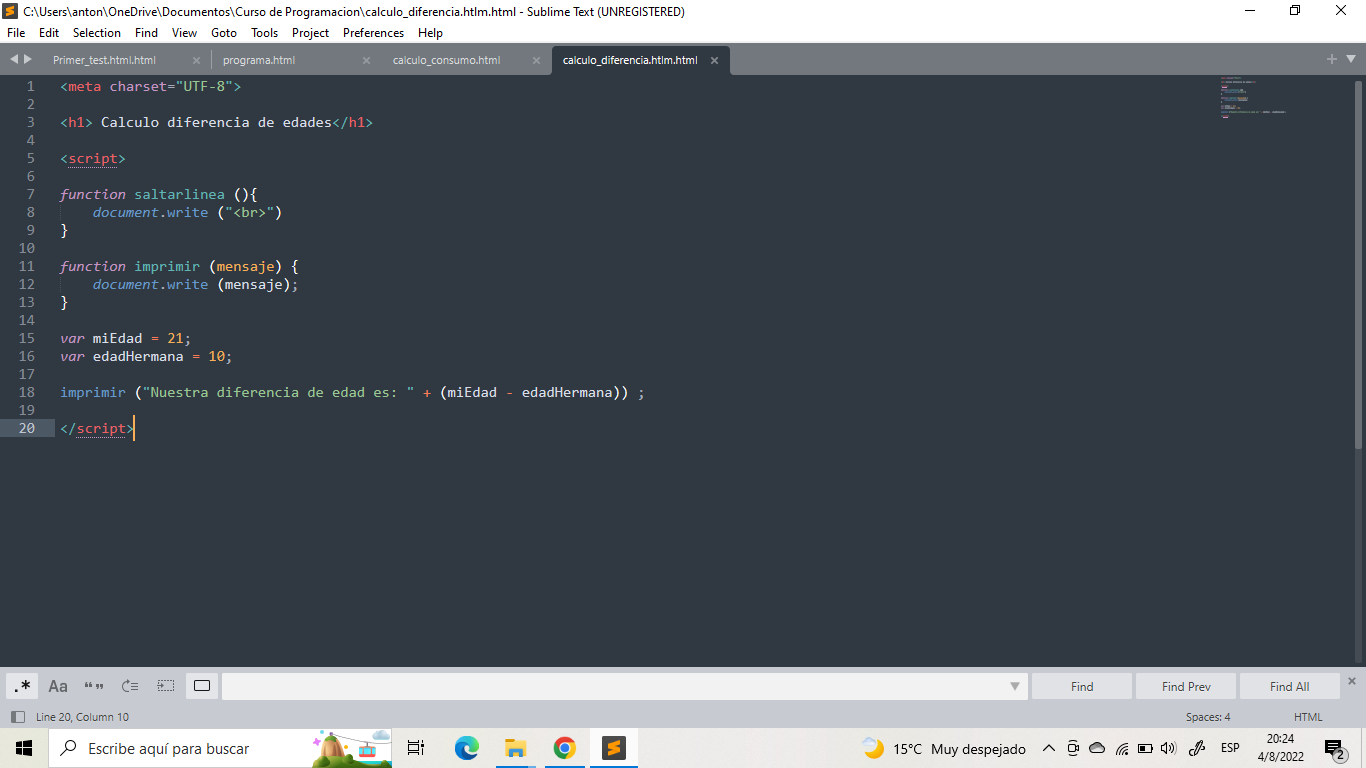Open the Windows Start menu
Viewport: 1366px width, 768px height.
pyautogui.click(x=24, y=748)
